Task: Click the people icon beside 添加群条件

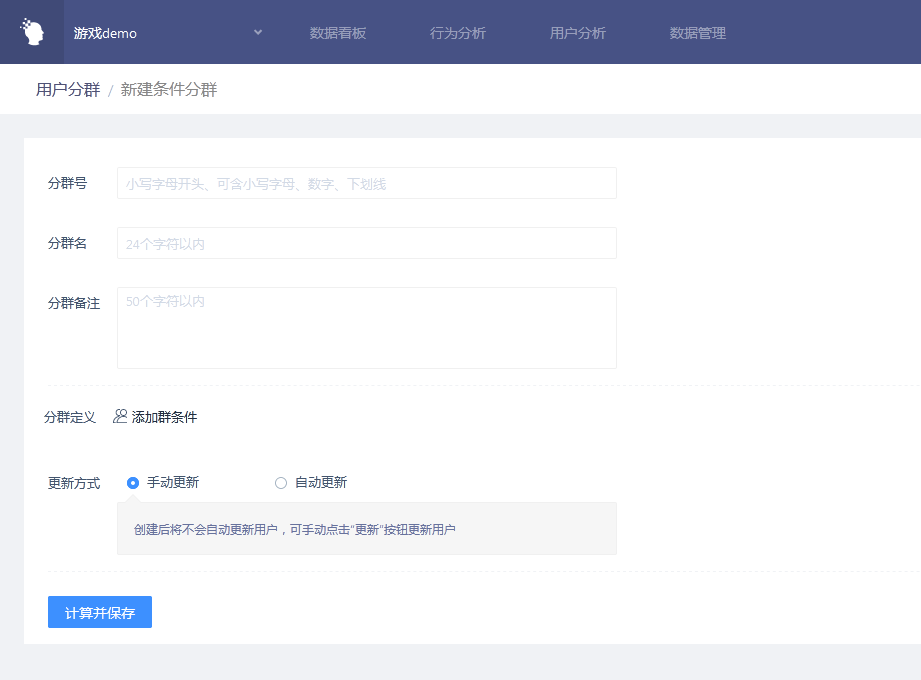Action: [120, 416]
